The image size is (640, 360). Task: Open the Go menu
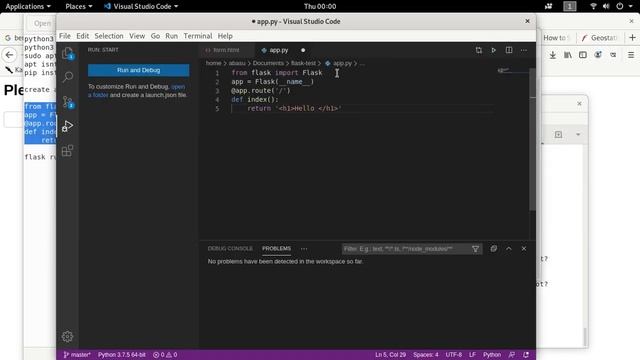[155, 36]
